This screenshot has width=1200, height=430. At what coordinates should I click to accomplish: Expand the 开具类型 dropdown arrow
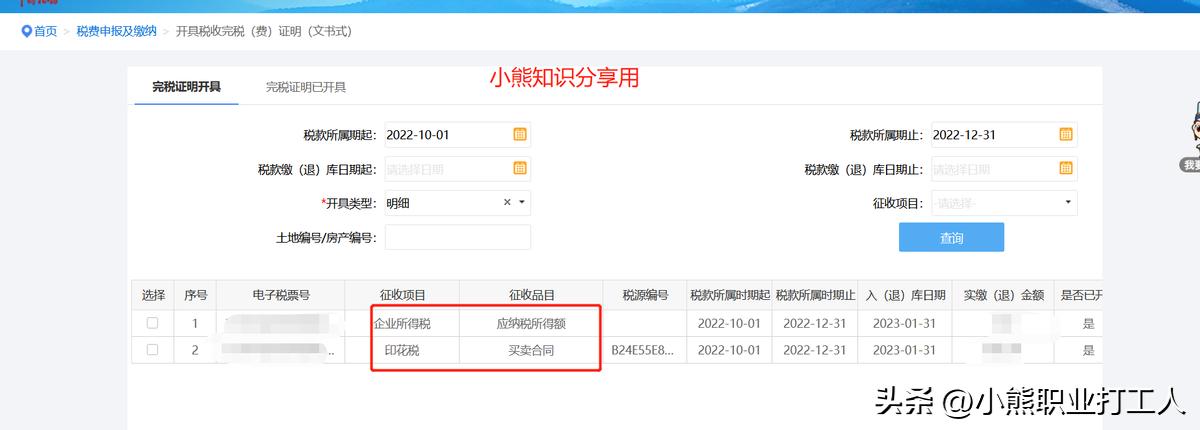click(x=521, y=203)
